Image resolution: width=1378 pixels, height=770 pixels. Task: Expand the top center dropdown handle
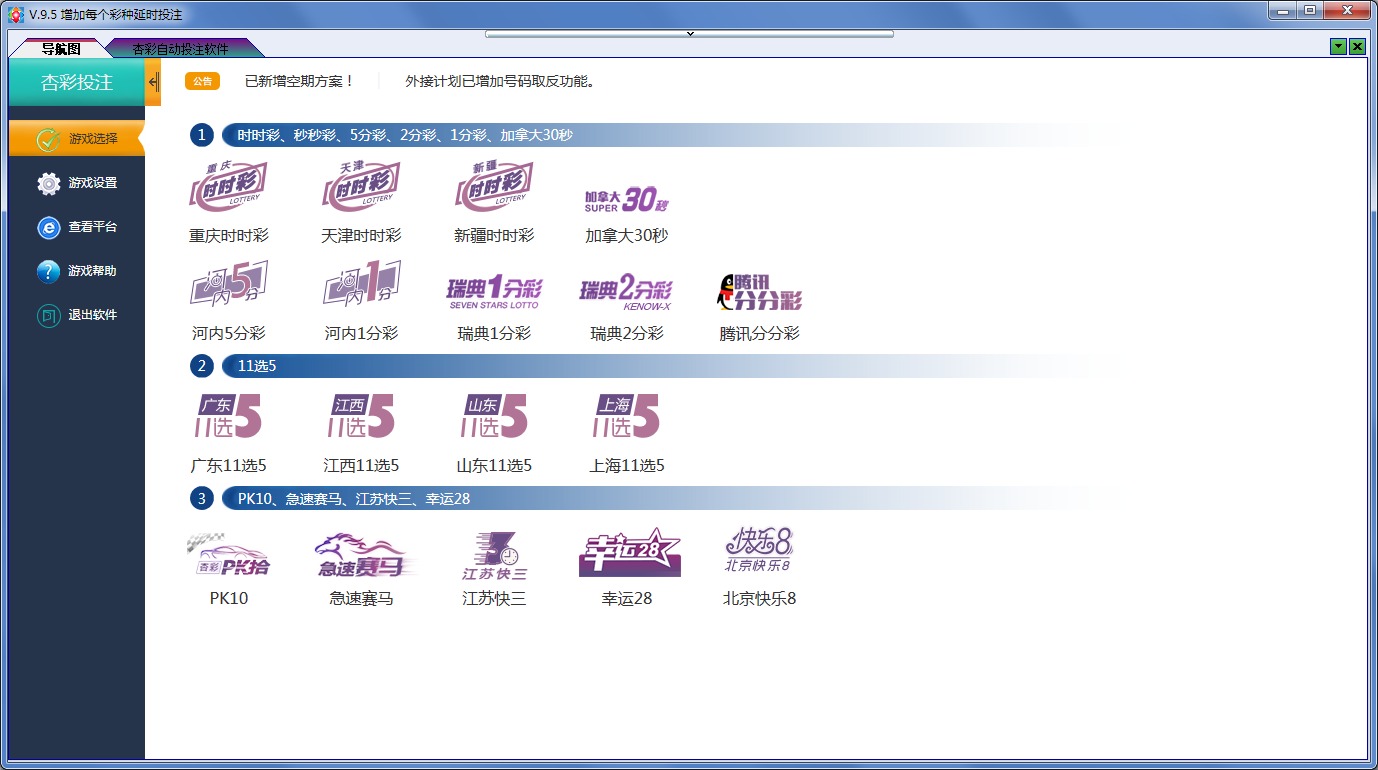tap(689, 34)
